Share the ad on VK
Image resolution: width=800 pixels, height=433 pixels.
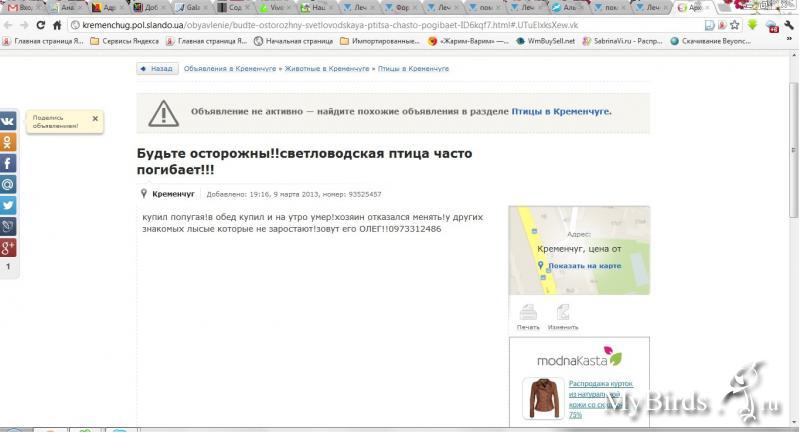[8, 121]
